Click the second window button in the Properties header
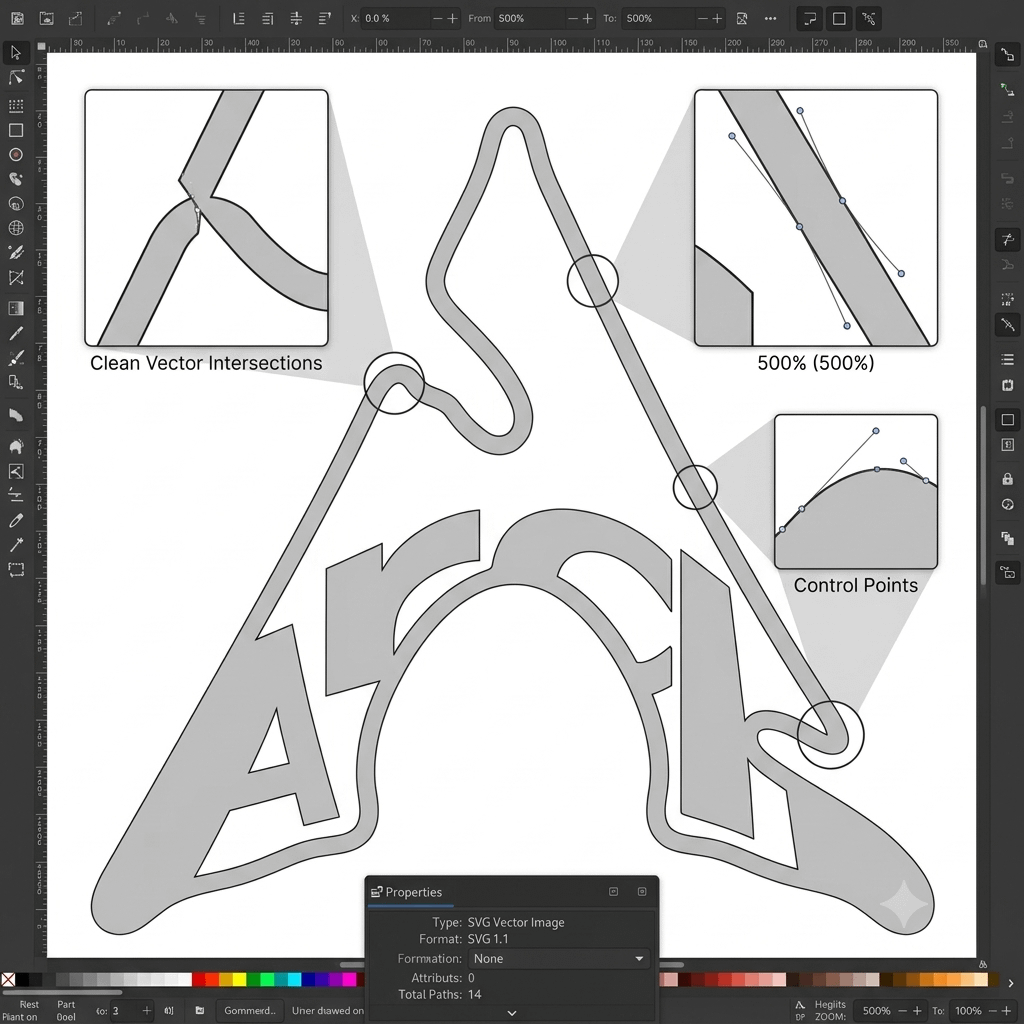The image size is (1024, 1024). (642, 891)
